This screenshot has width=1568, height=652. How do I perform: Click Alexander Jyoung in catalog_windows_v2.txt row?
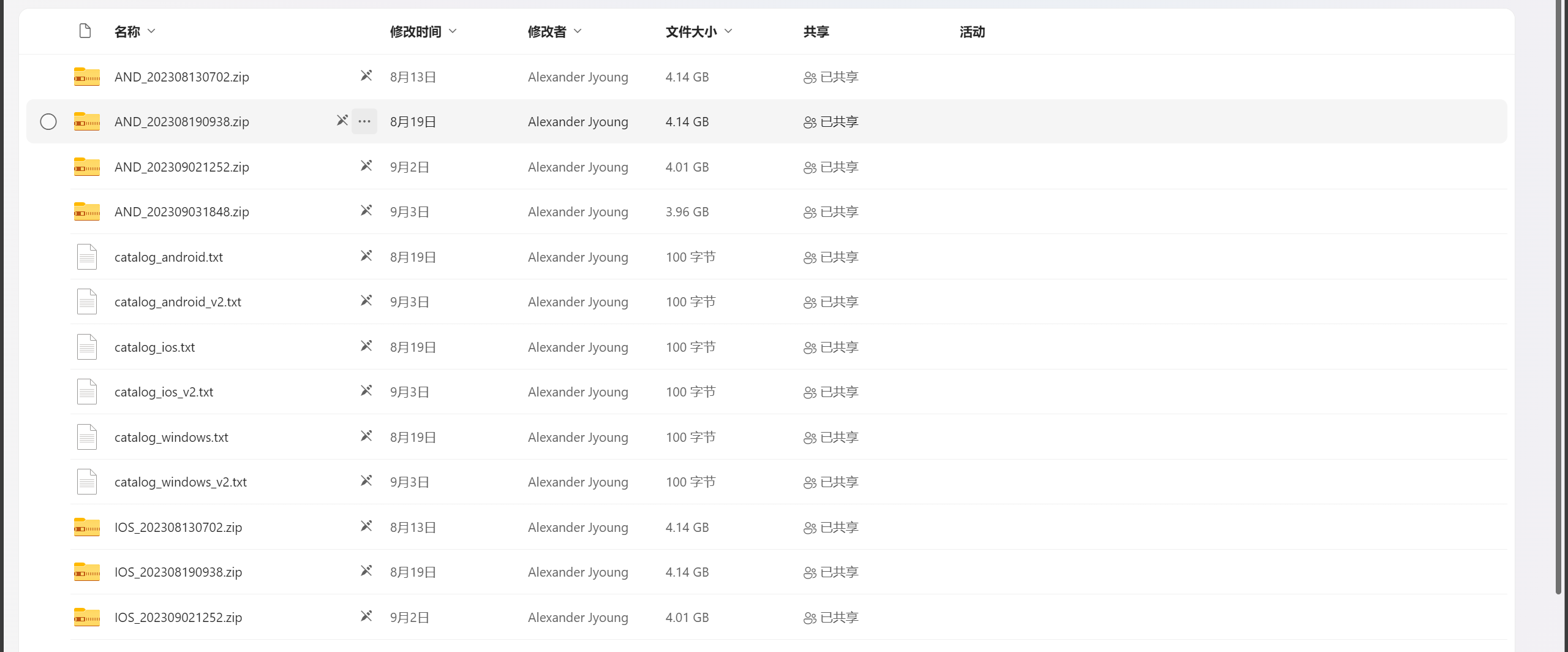[578, 482]
